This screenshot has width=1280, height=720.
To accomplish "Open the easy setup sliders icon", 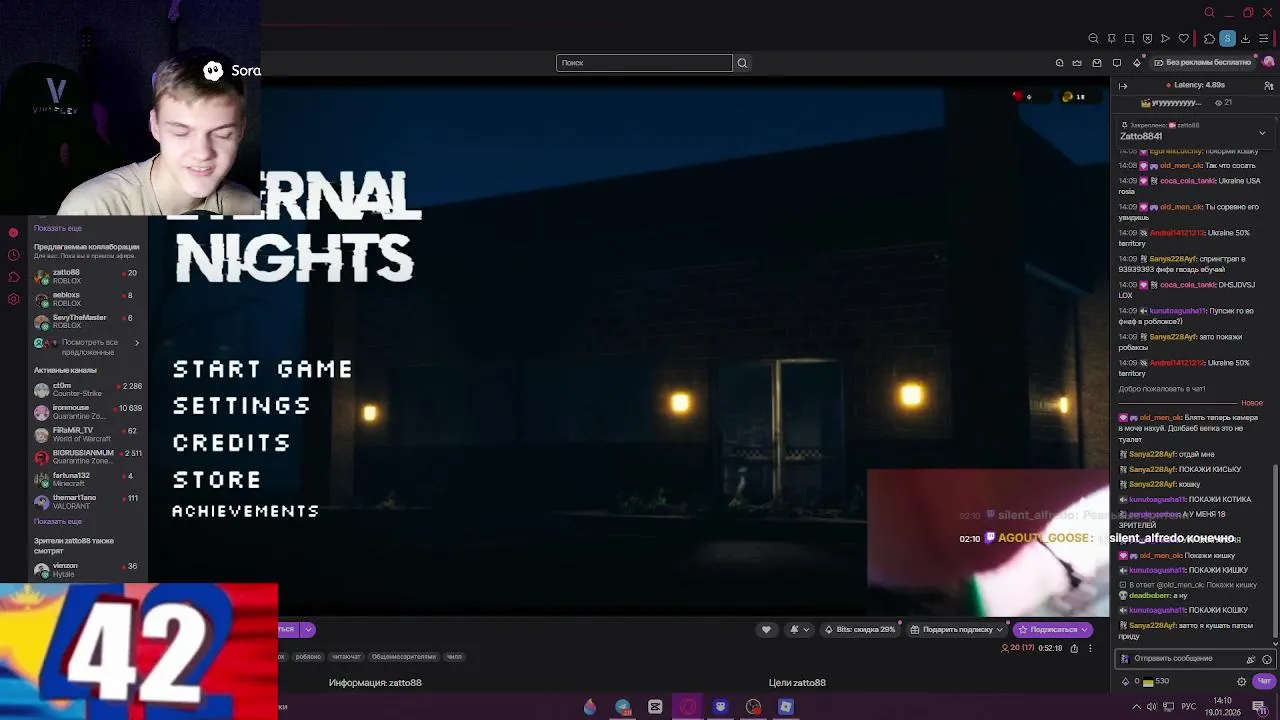I will (x=1263, y=39).
